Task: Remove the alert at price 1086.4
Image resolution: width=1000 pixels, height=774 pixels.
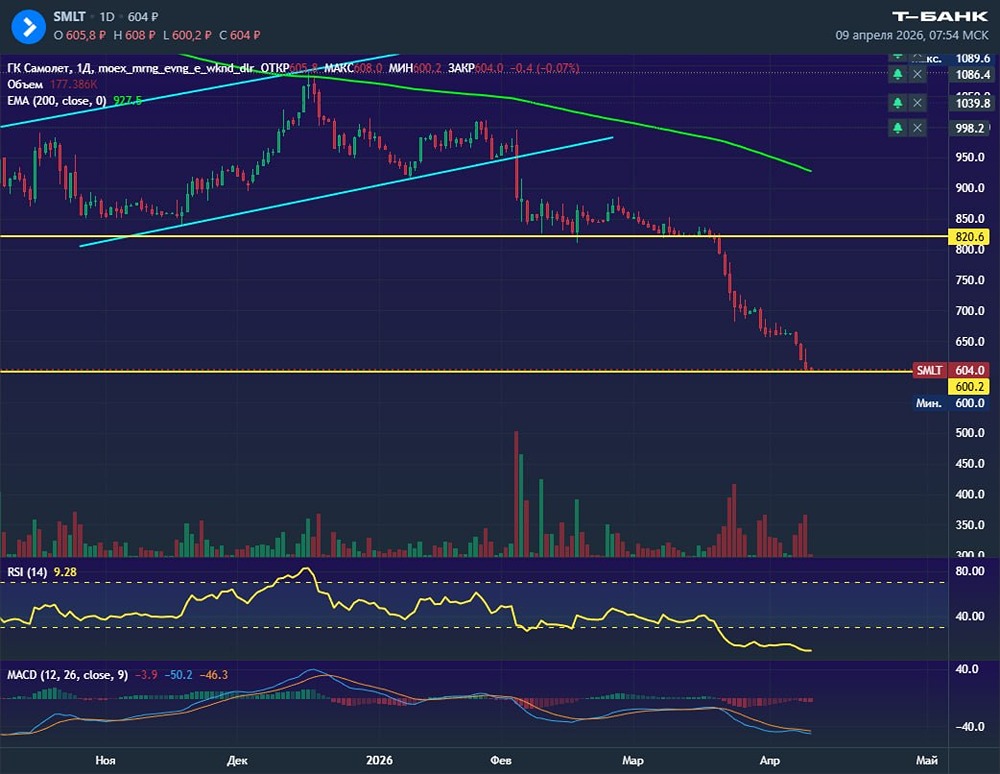Action: [x=918, y=75]
